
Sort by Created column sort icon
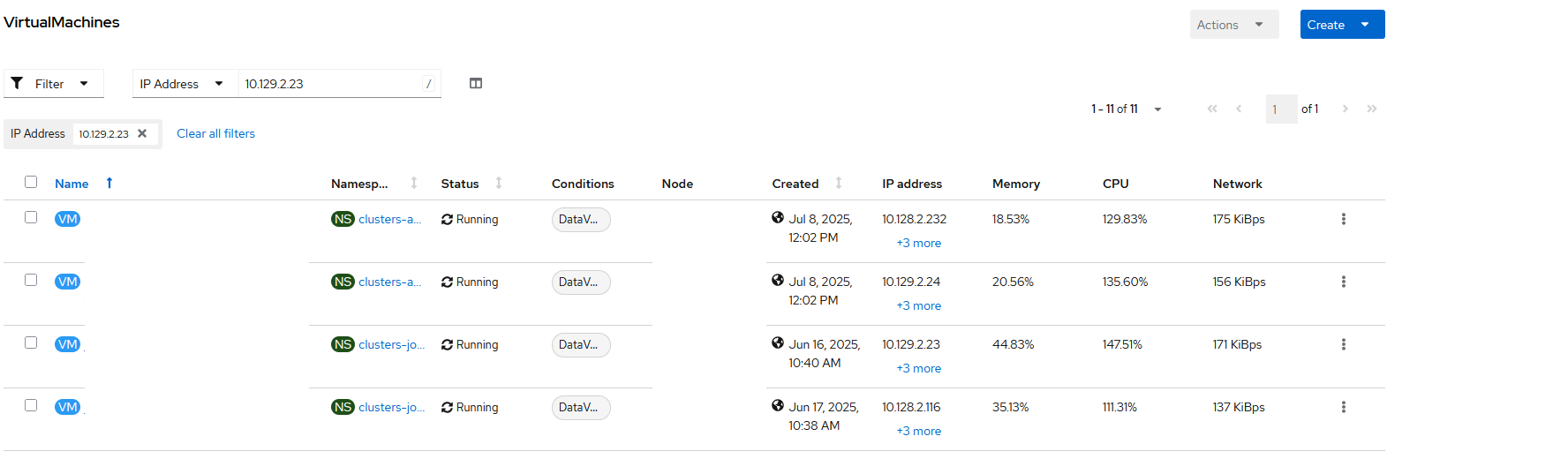839,183
